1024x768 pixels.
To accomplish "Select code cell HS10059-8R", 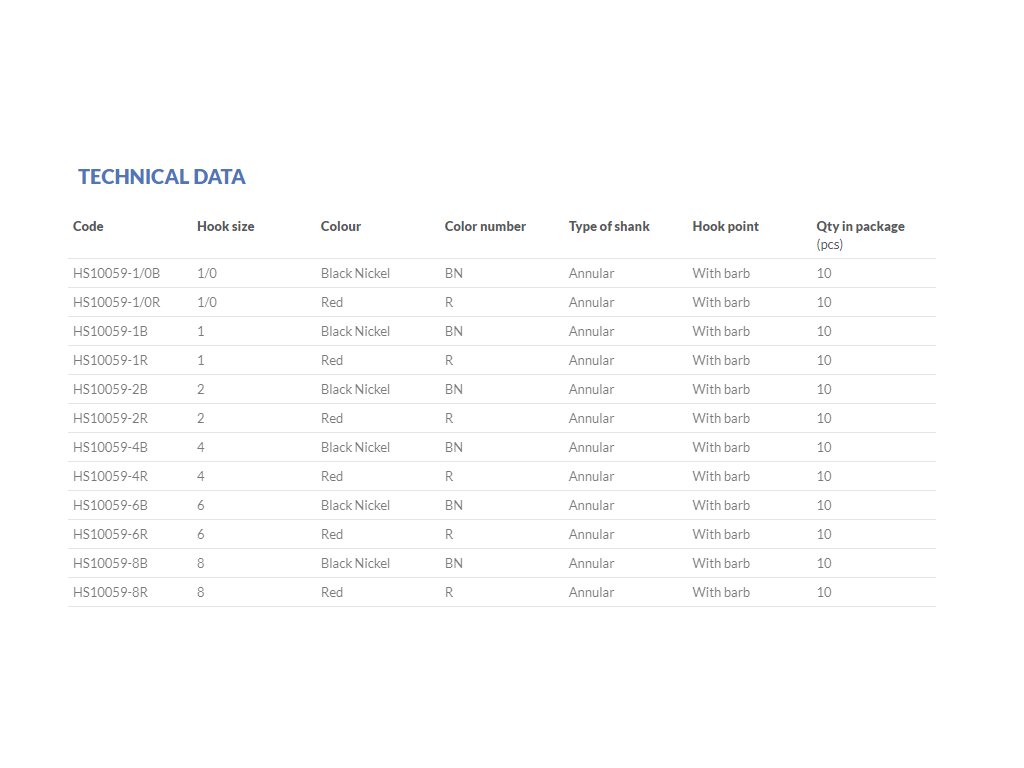I will (x=110, y=592).
